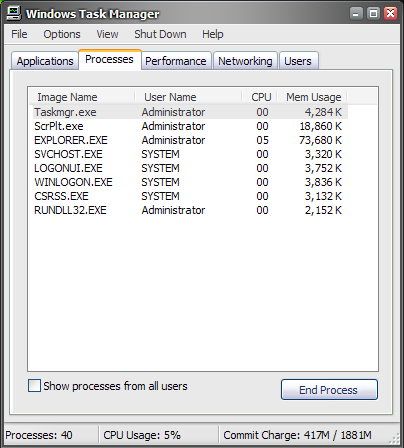Select the CSRSS.EXE process

coord(190,196)
